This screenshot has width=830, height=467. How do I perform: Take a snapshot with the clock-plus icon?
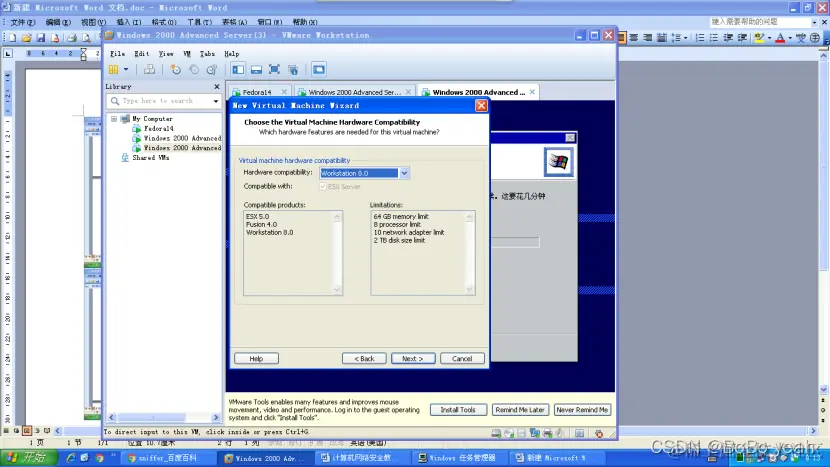(x=175, y=69)
